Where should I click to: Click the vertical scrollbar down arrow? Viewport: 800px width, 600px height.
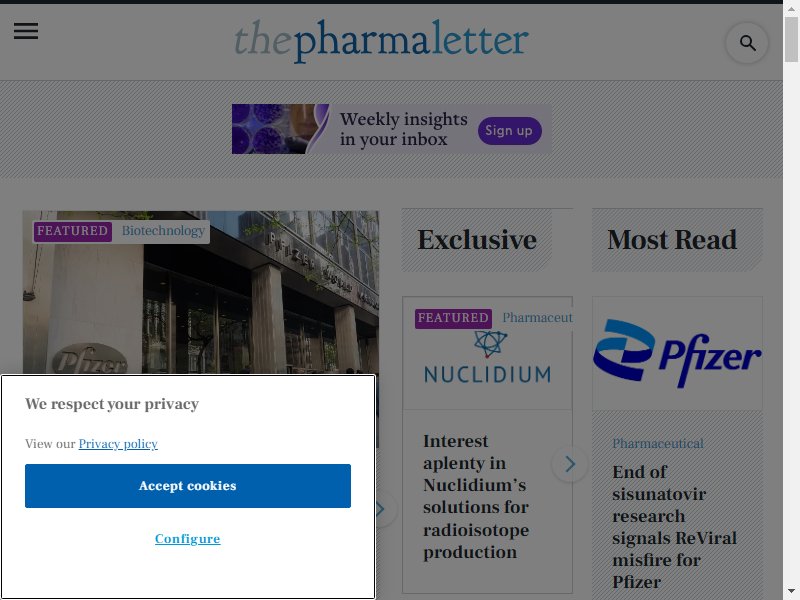791,592
